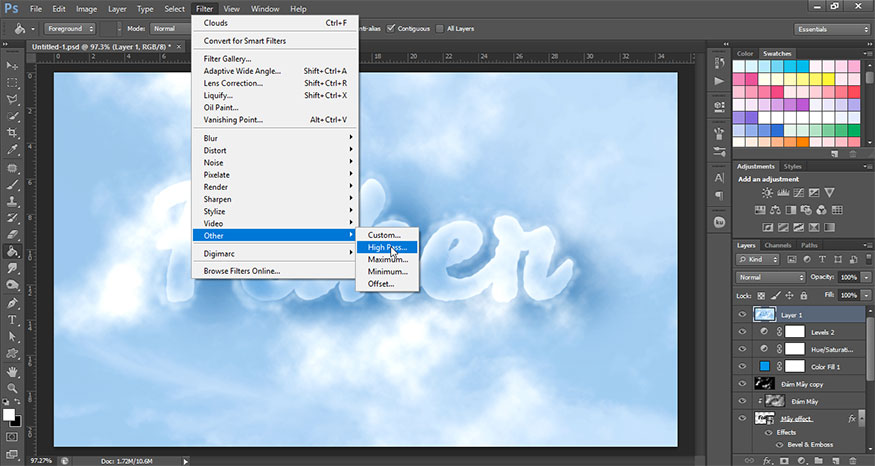This screenshot has width=875, height=466.
Task: Open the Layers panel options menu
Action: pos(867,245)
